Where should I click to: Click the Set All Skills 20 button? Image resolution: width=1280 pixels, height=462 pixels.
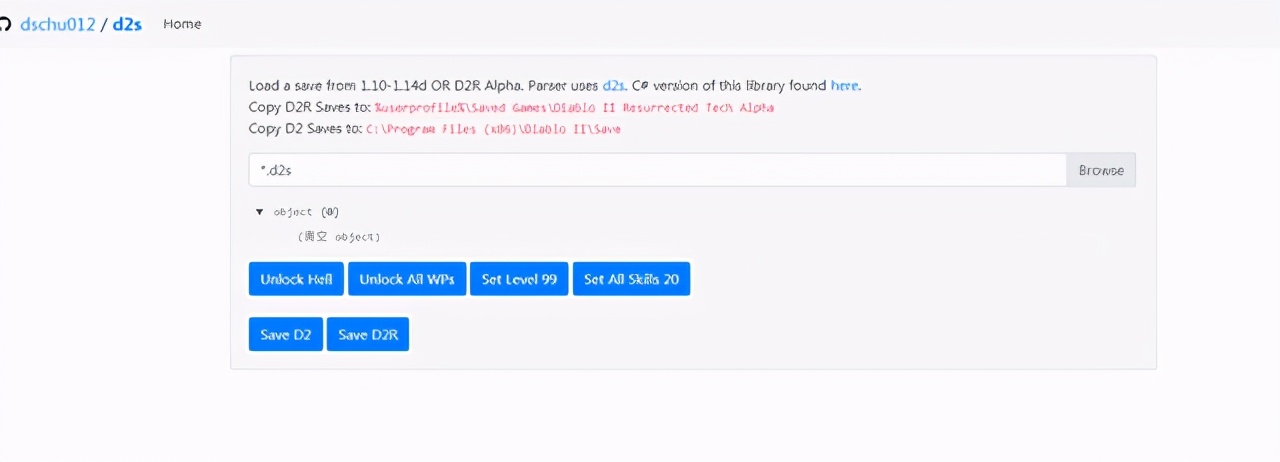pyautogui.click(x=631, y=279)
